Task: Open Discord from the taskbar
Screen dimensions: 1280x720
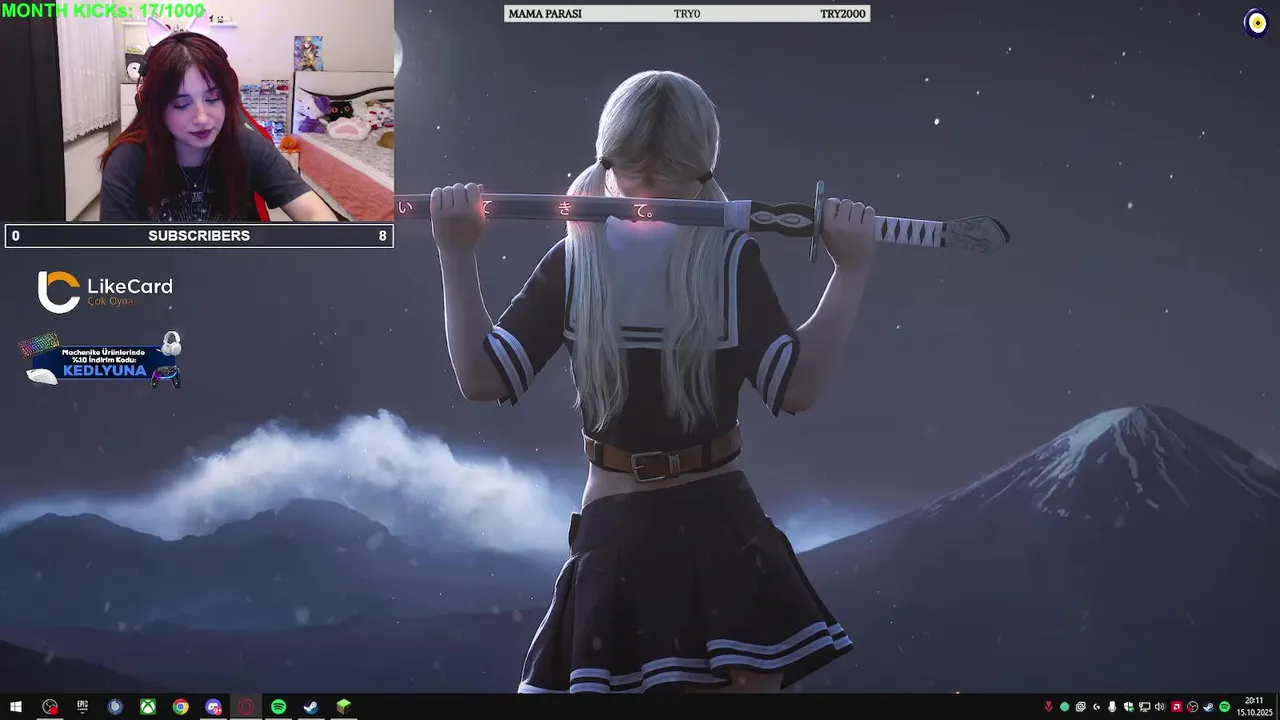Action: 213,707
